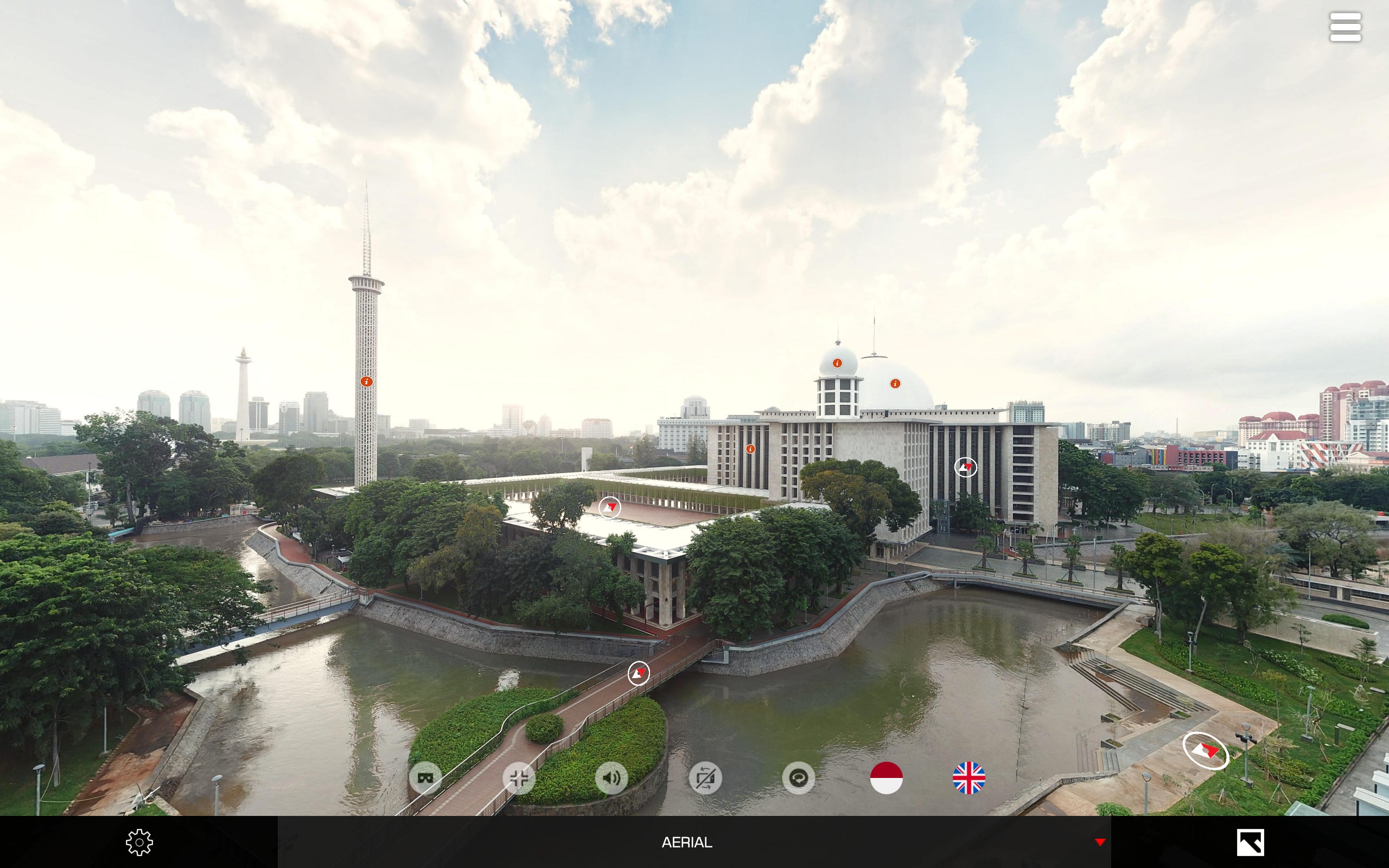
Task: Mute the tour sound
Action: (x=612, y=778)
